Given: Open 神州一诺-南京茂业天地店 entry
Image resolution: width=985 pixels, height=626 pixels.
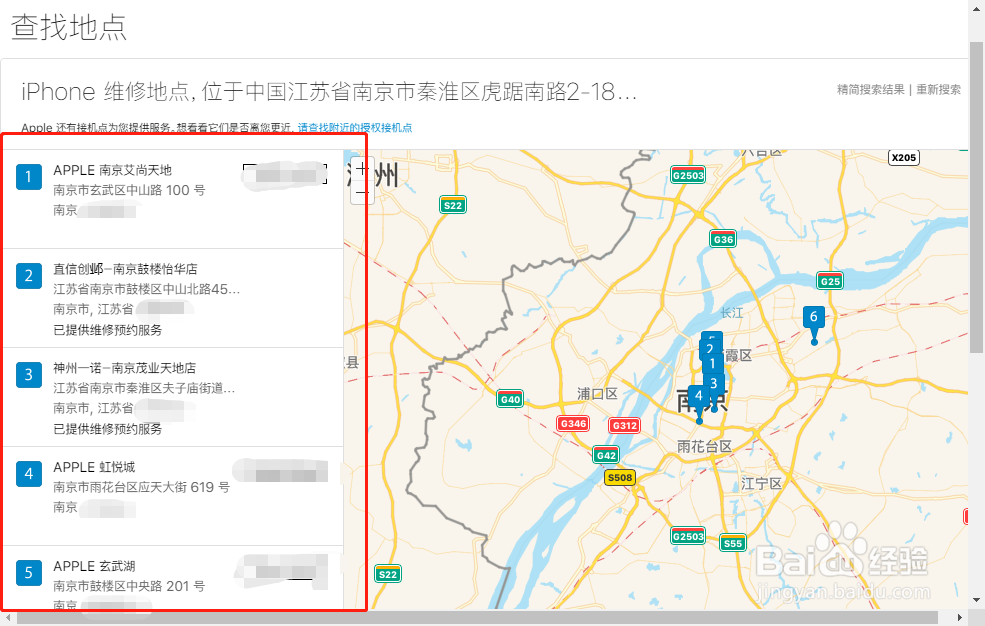Looking at the screenshot, I should coord(173,397).
